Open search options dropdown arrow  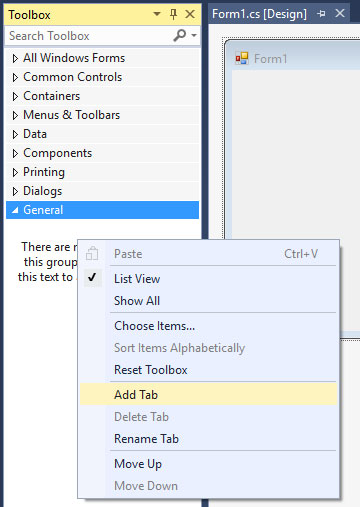click(194, 35)
